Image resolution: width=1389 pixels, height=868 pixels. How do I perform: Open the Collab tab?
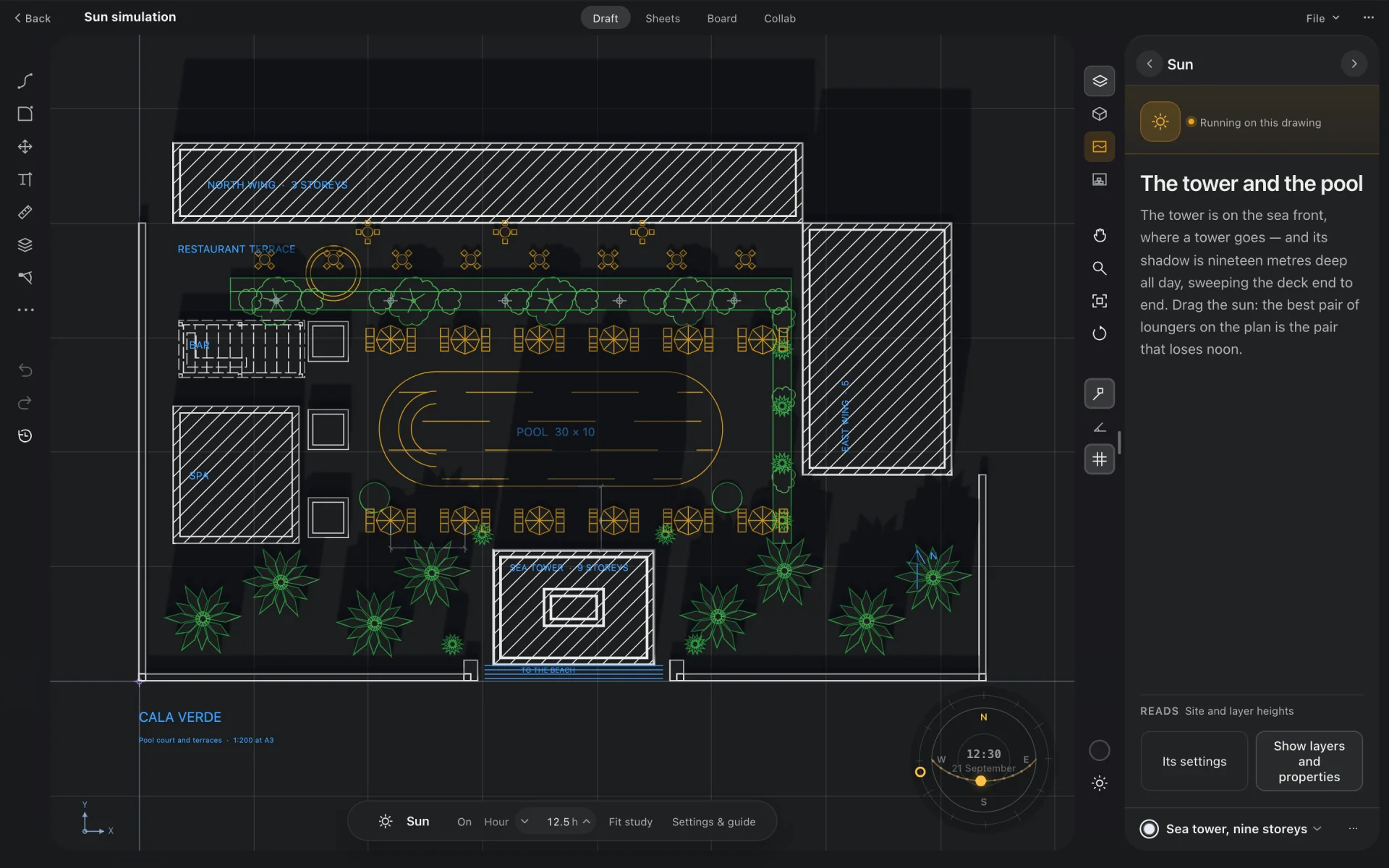click(780, 18)
